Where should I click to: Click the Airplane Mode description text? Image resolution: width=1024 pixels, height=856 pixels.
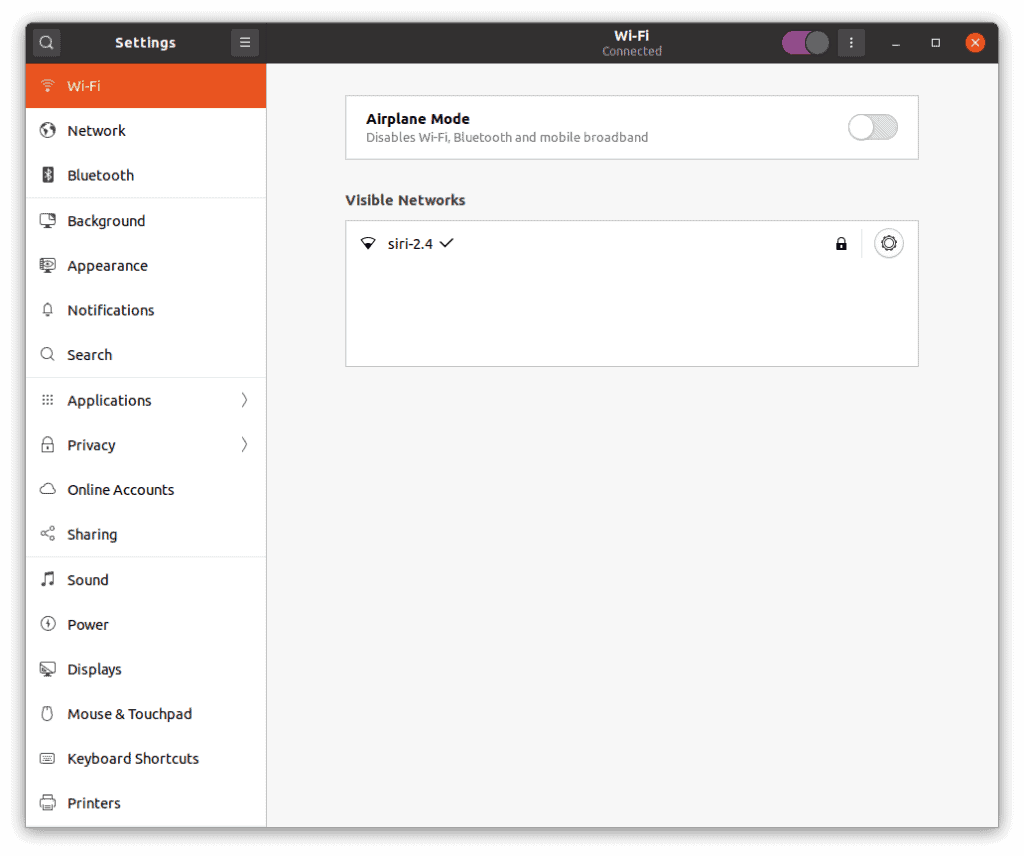pos(507,137)
